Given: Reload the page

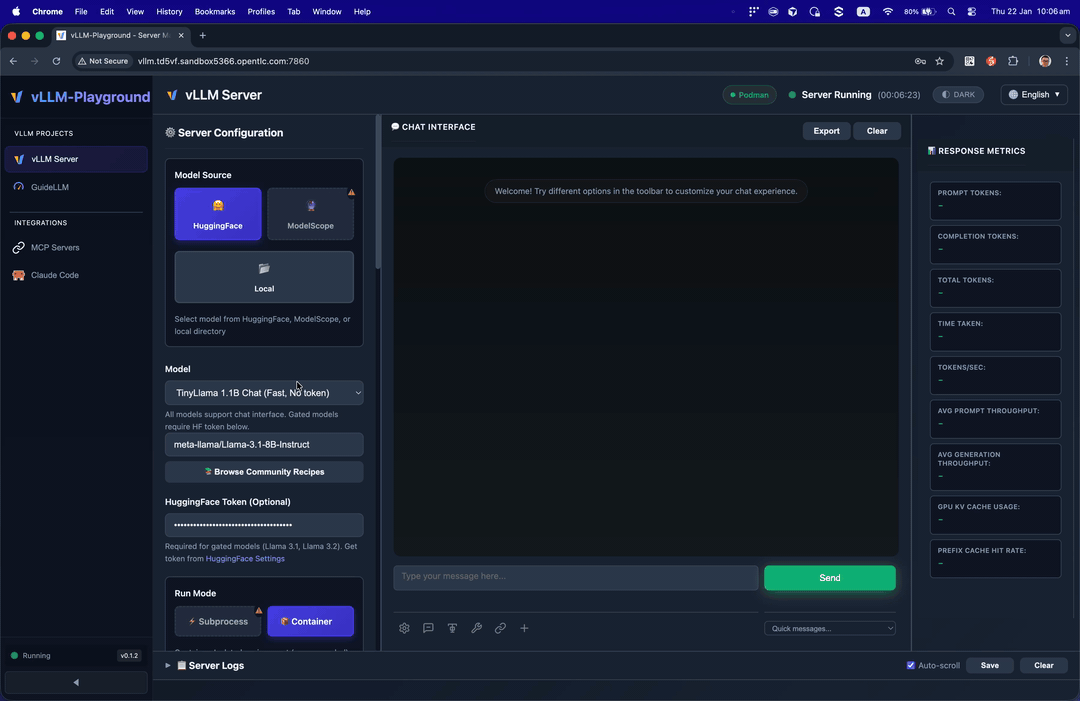Looking at the screenshot, I should (x=56, y=61).
